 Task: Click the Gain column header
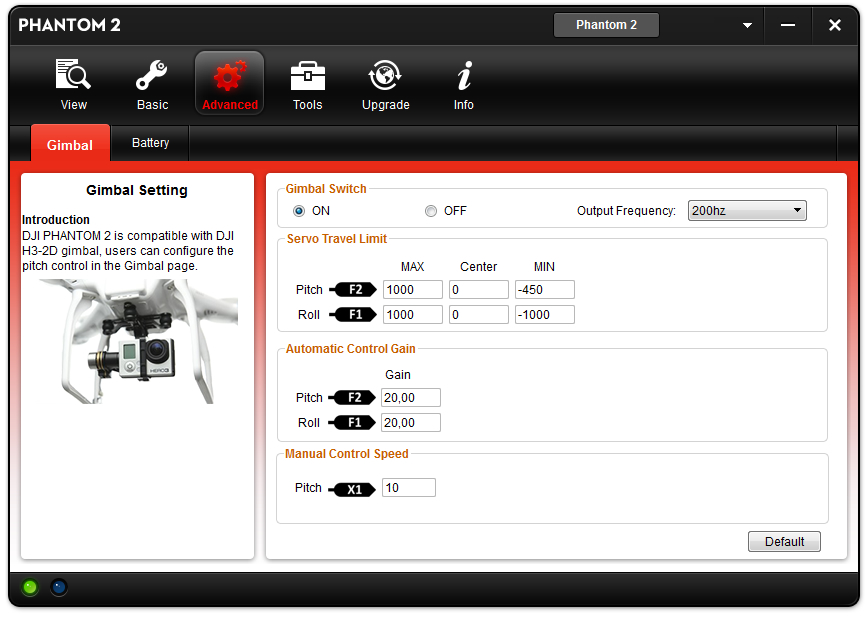(398, 375)
